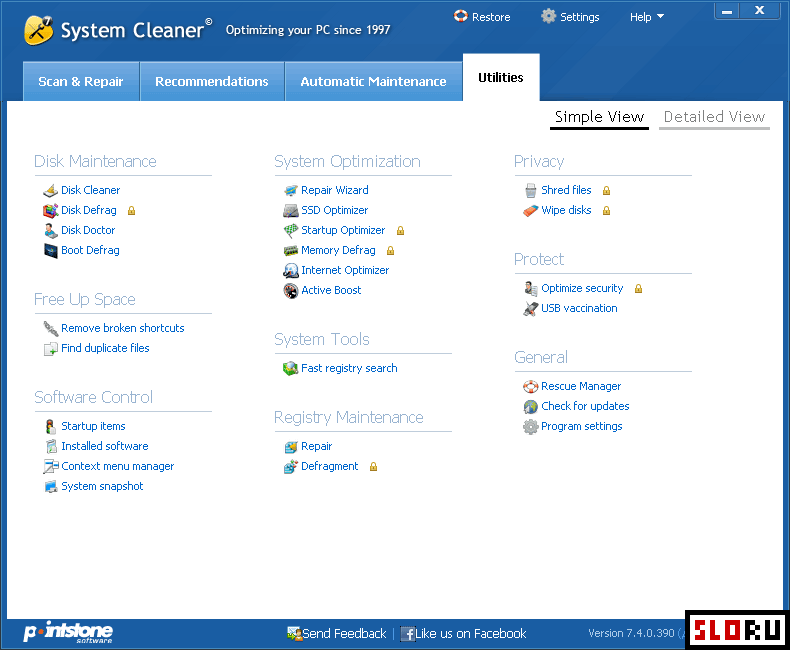Open the Help dropdown menu

click(646, 17)
